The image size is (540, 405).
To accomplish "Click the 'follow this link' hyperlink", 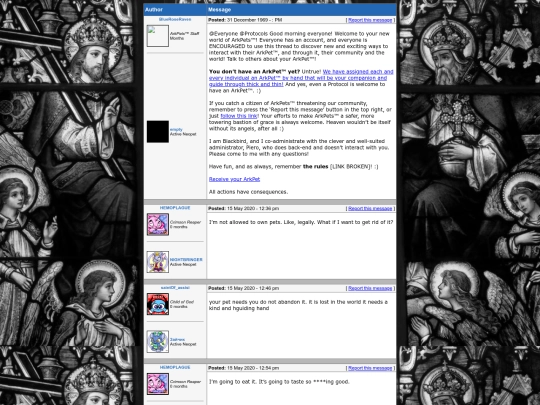I will tap(239, 116).
